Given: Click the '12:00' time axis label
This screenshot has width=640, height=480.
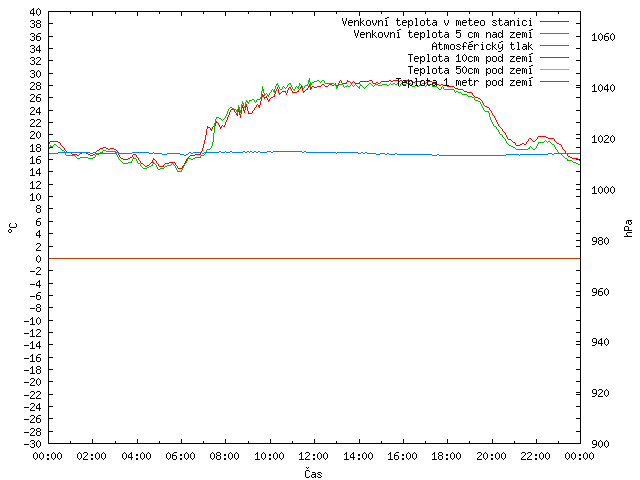Looking at the screenshot, I should (313, 456).
